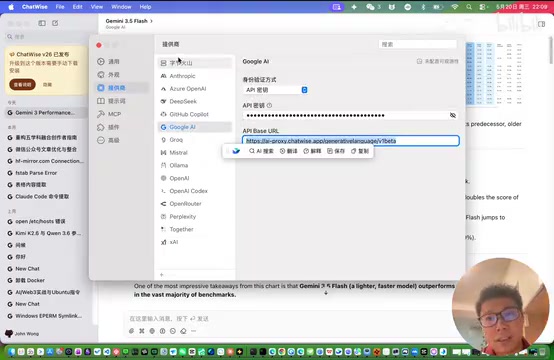Open the Edit menu
Viewport: 554px width, 360px height.
tap(77, 7)
